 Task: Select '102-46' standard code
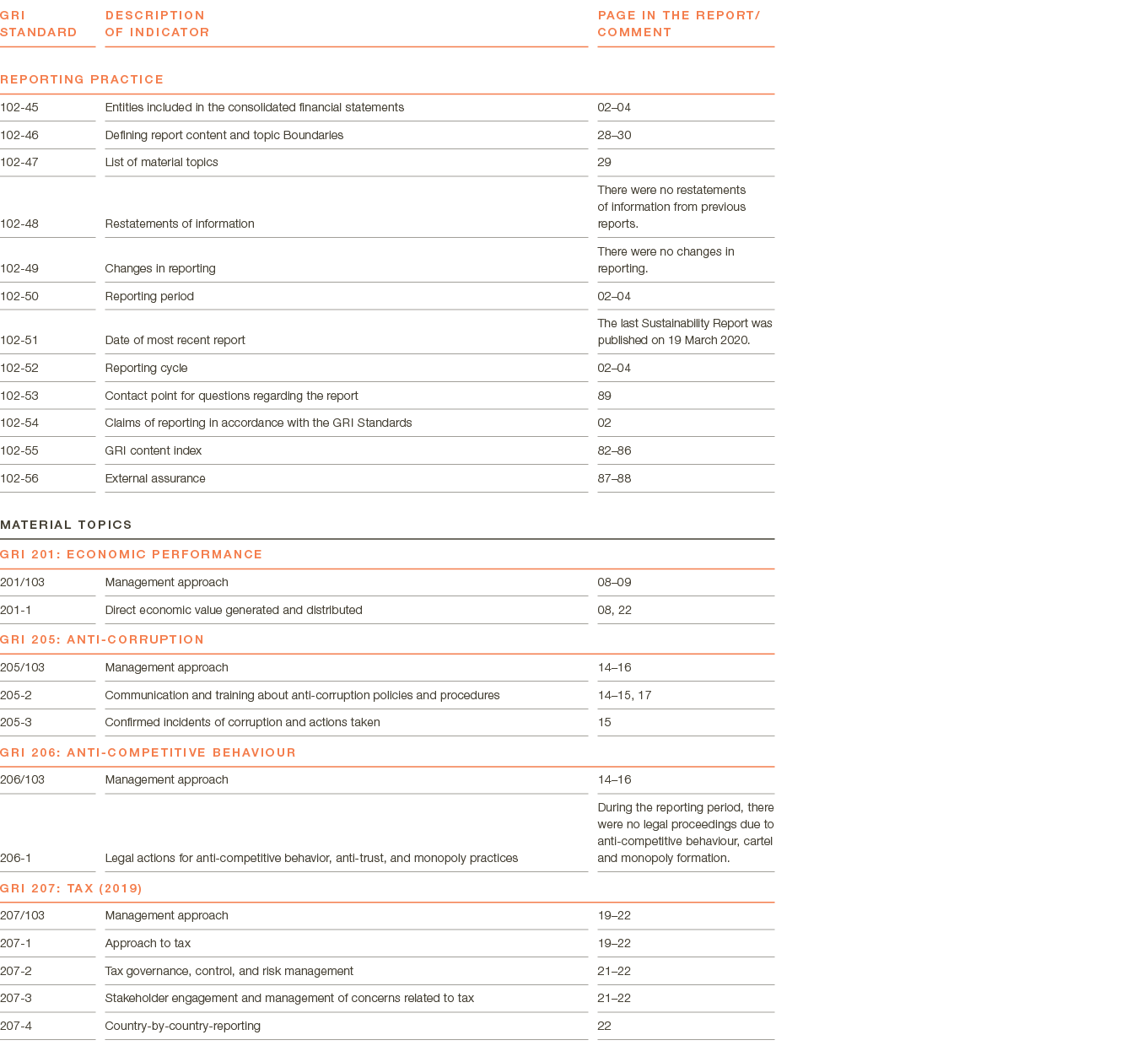coord(19,135)
